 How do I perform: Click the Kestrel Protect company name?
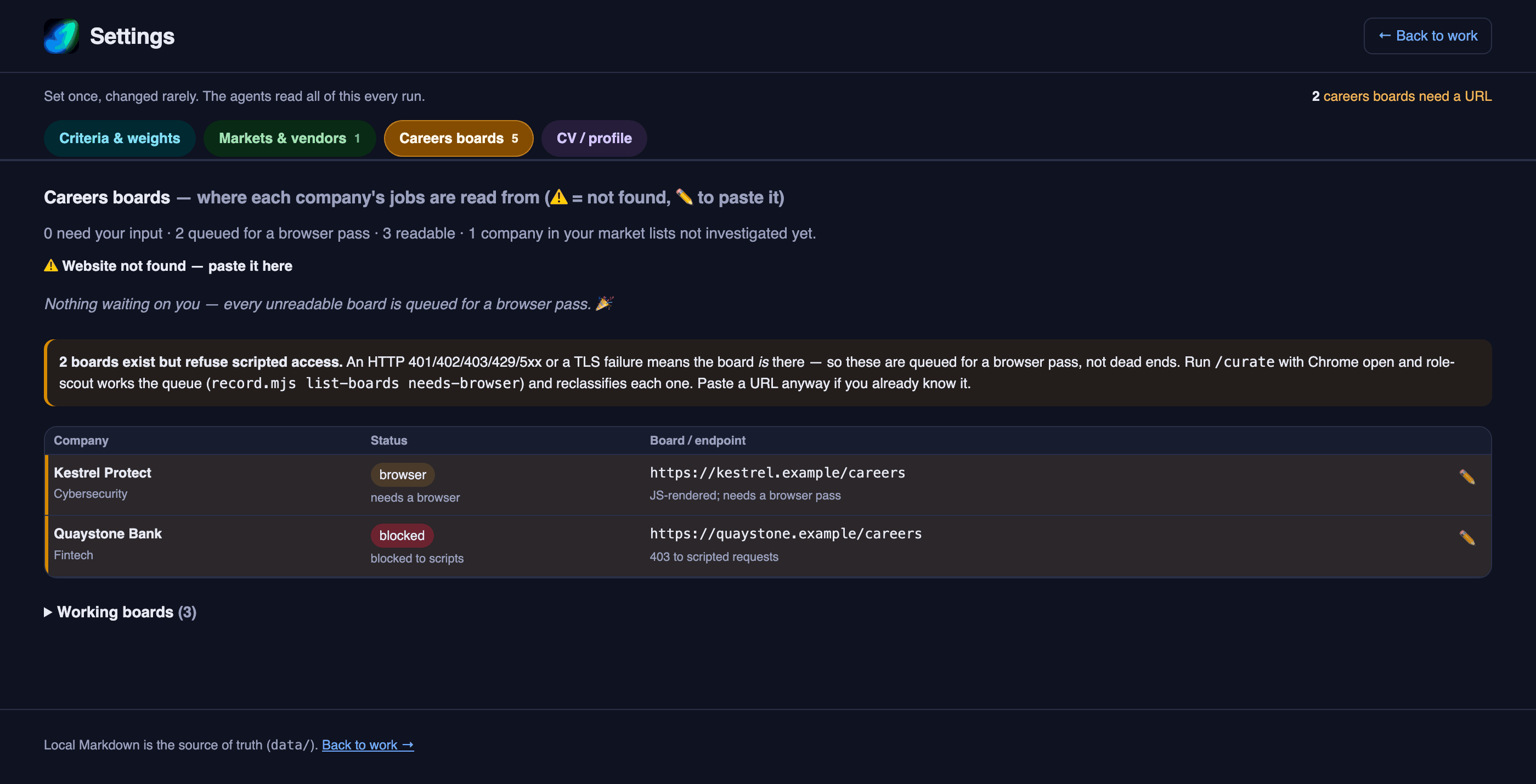[x=103, y=473]
